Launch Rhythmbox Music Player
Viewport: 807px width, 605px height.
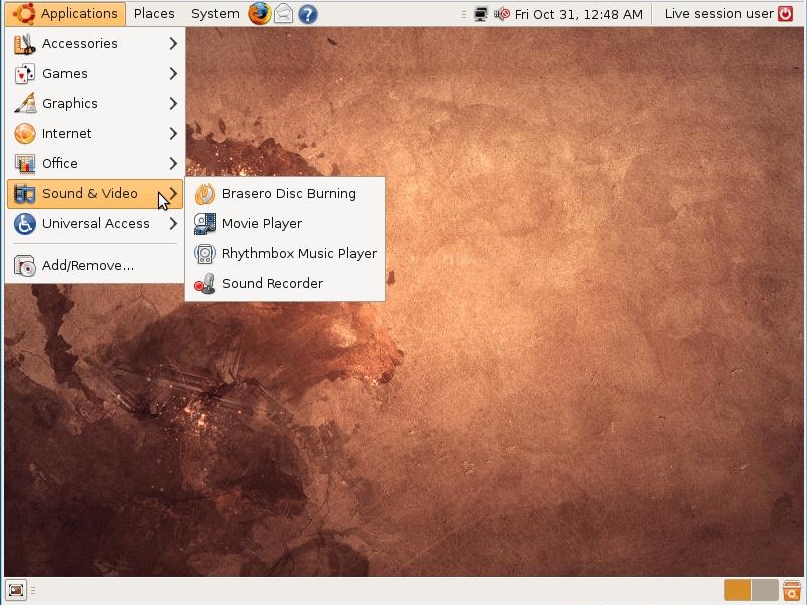point(285,254)
